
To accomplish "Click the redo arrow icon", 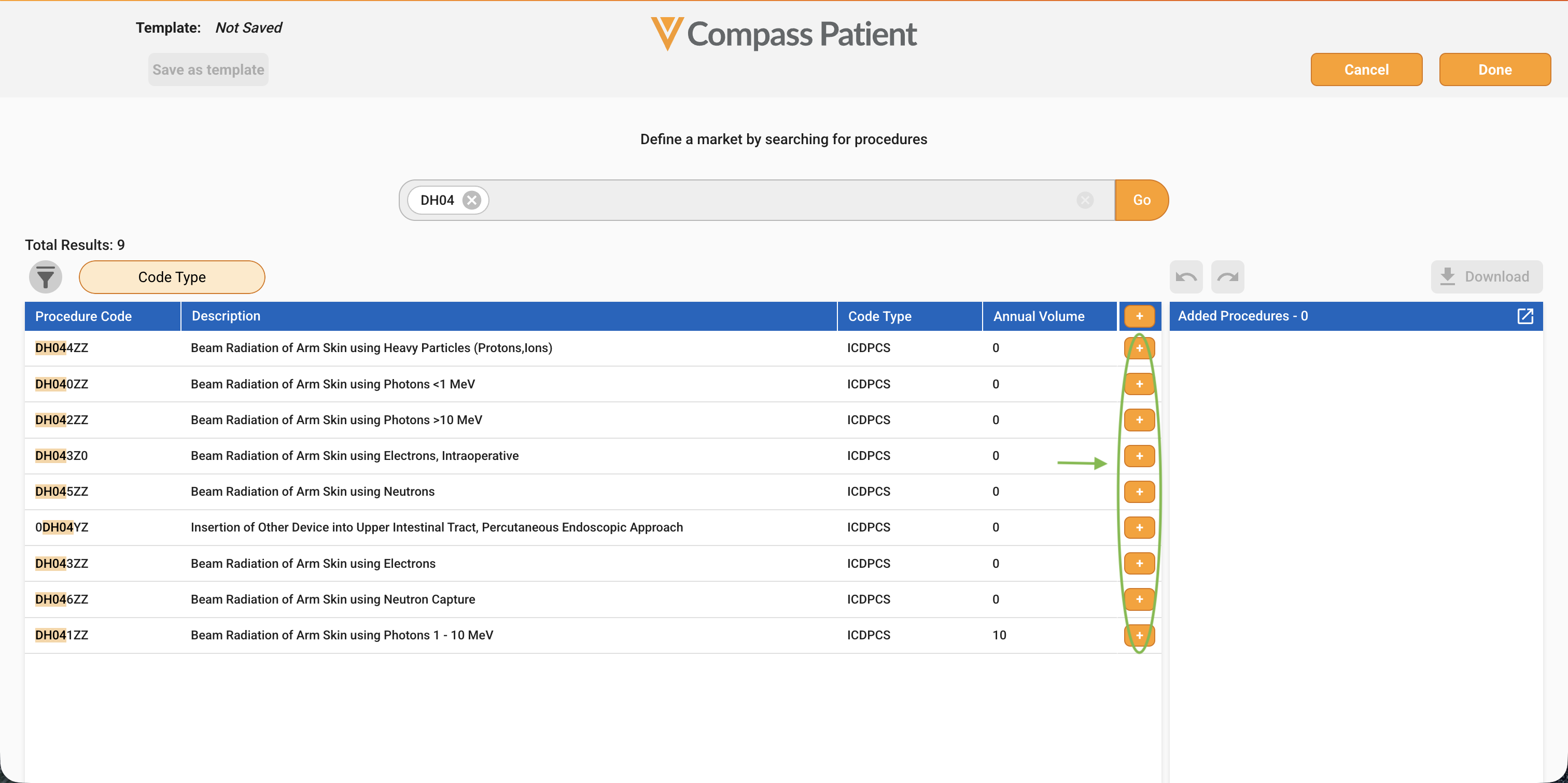I will [1228, 277].
